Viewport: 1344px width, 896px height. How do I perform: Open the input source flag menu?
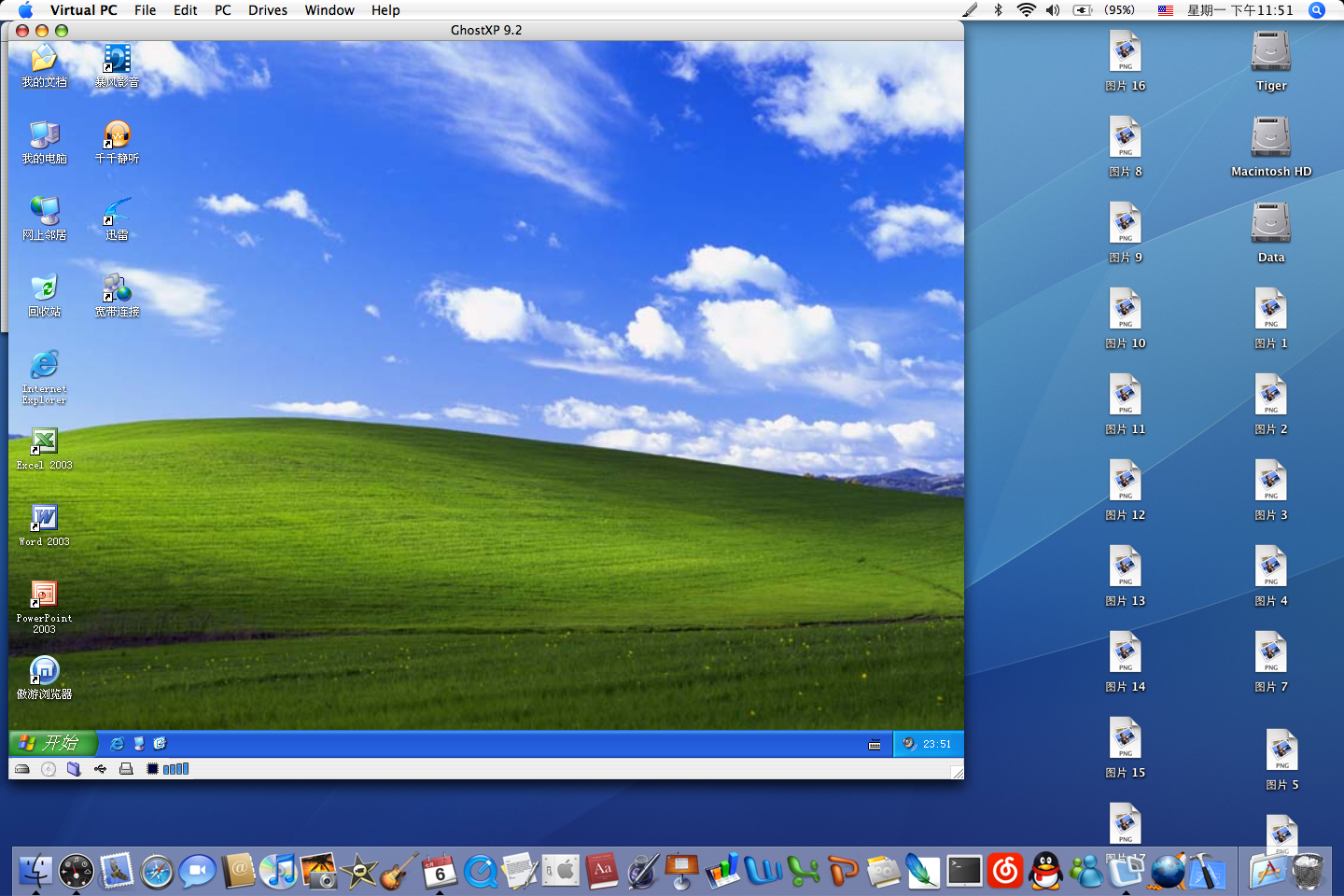[x=1166, y=10]
